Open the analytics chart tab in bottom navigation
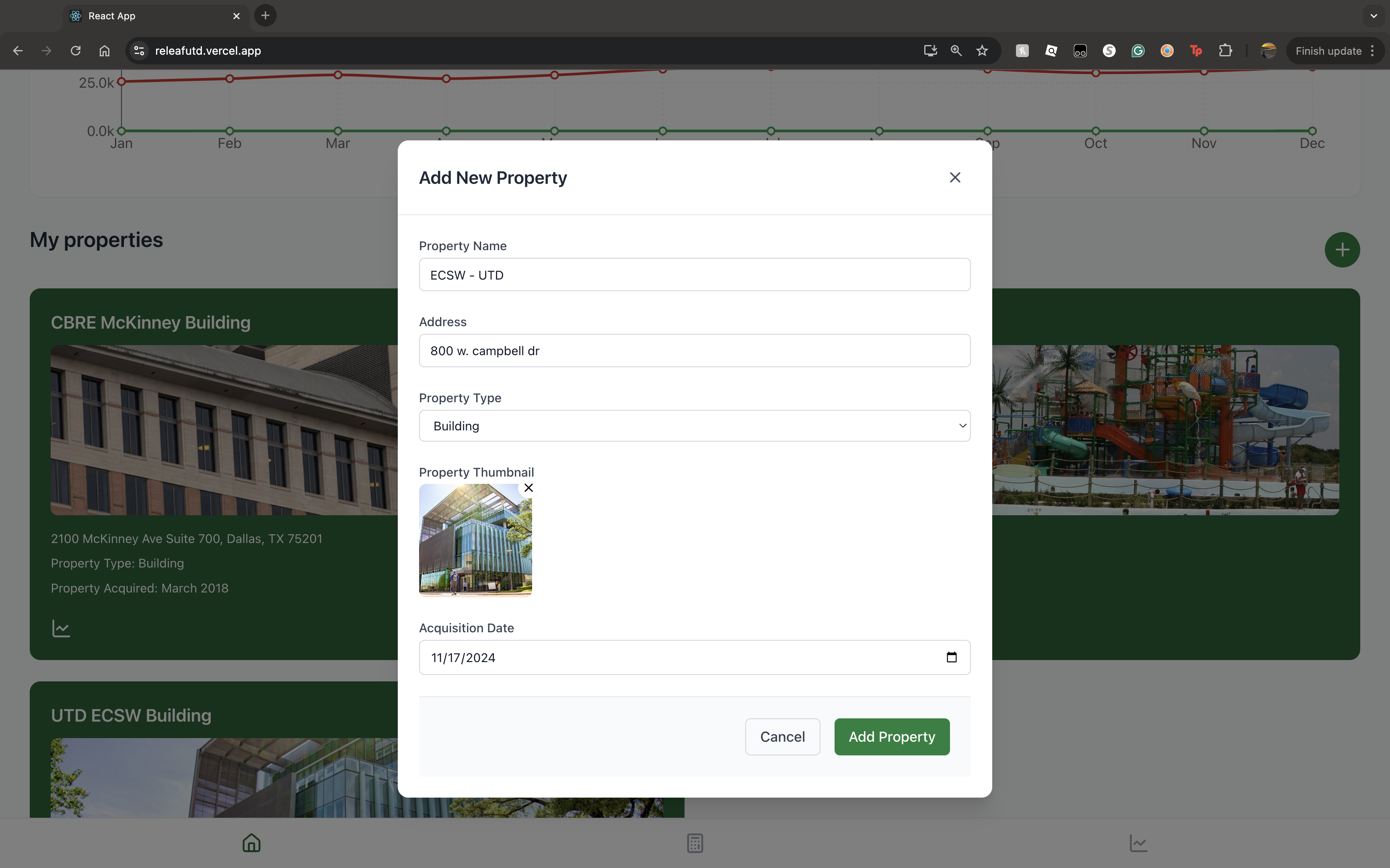This screenshot has height=868, width=1390. pos(1138,843)
